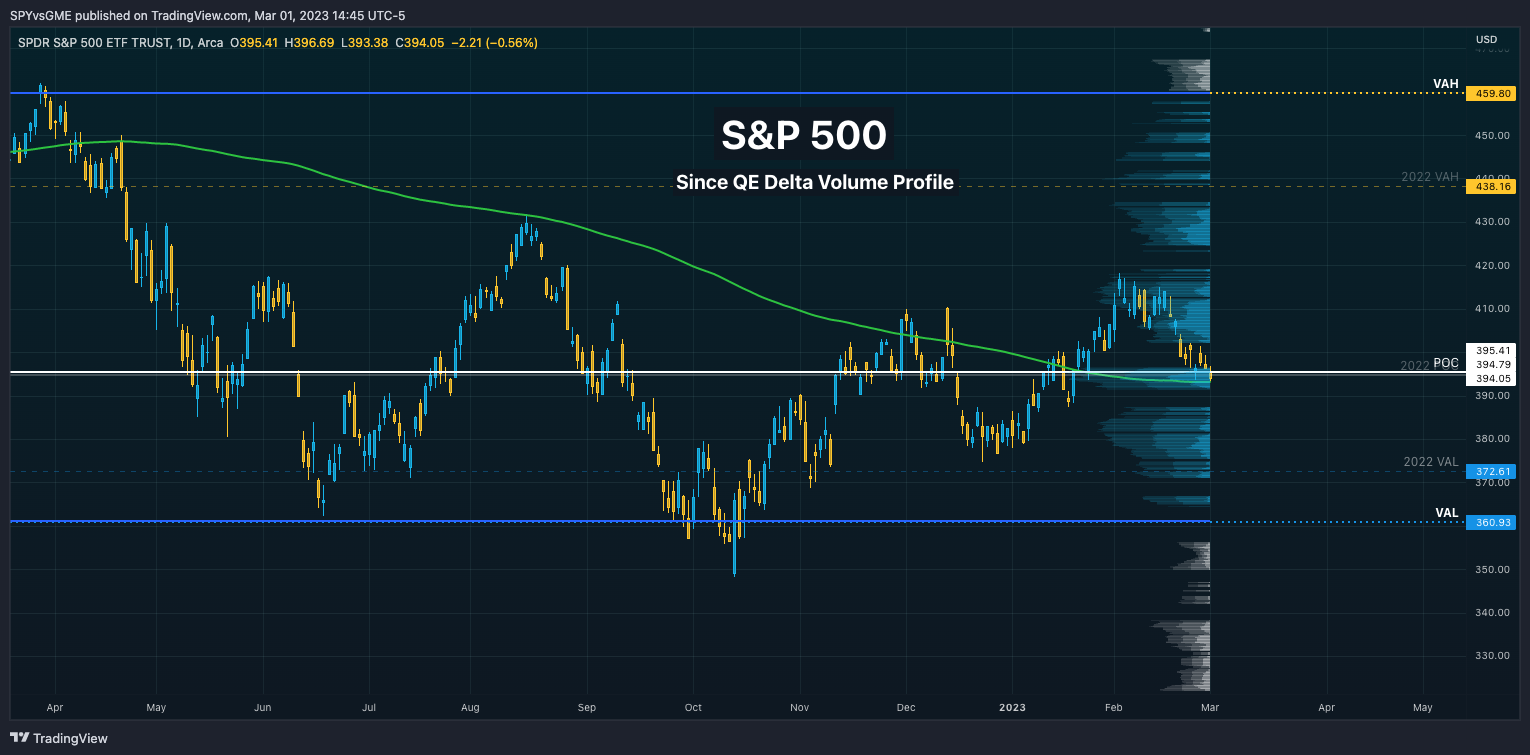Click the 'Since QE Delta Volume Profile' subtitle
Image resolution: width=1530 pixels, height=755 pixels.
click(x=815, y=182)
